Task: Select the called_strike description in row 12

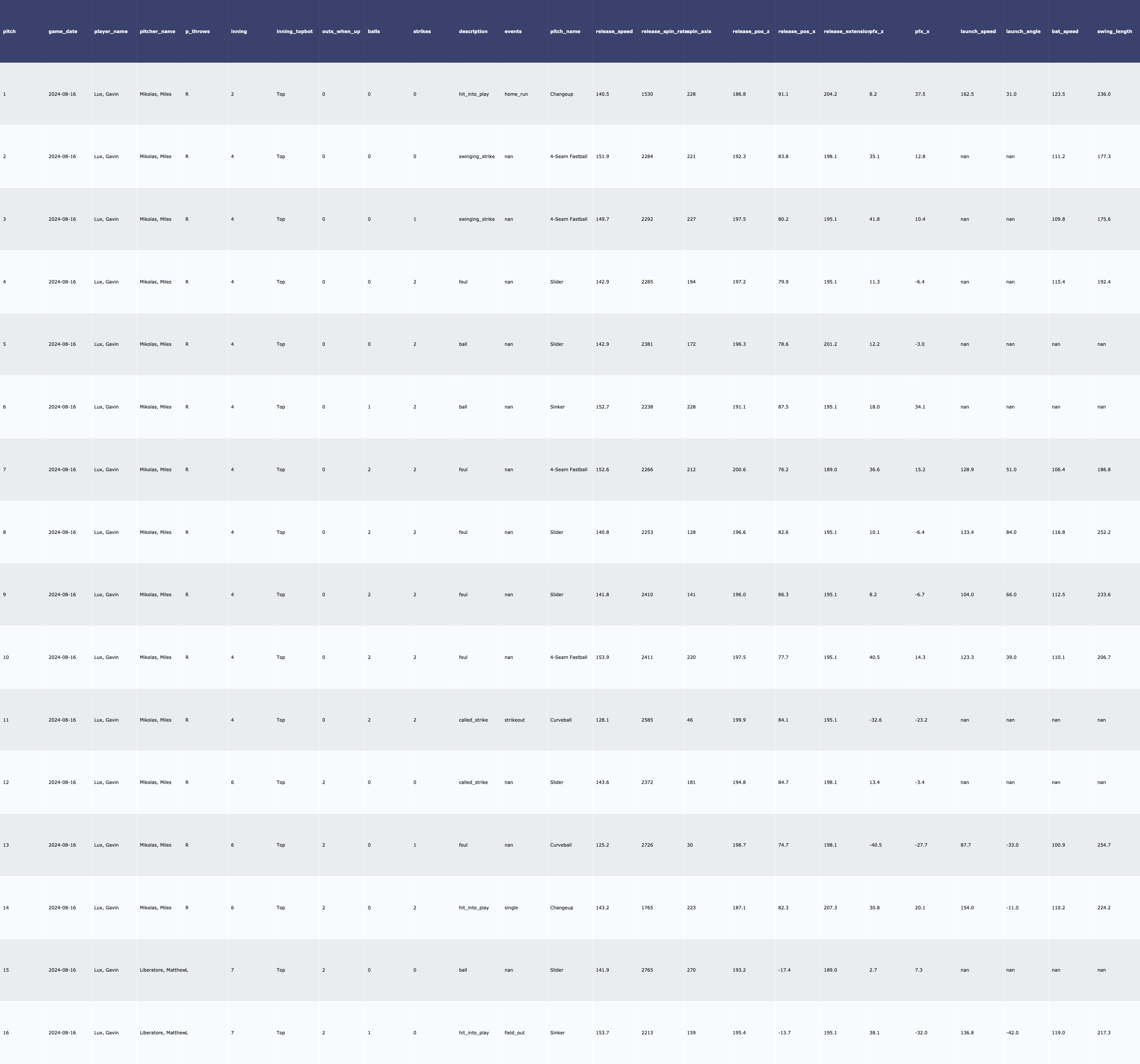Action: pos(473,782)
